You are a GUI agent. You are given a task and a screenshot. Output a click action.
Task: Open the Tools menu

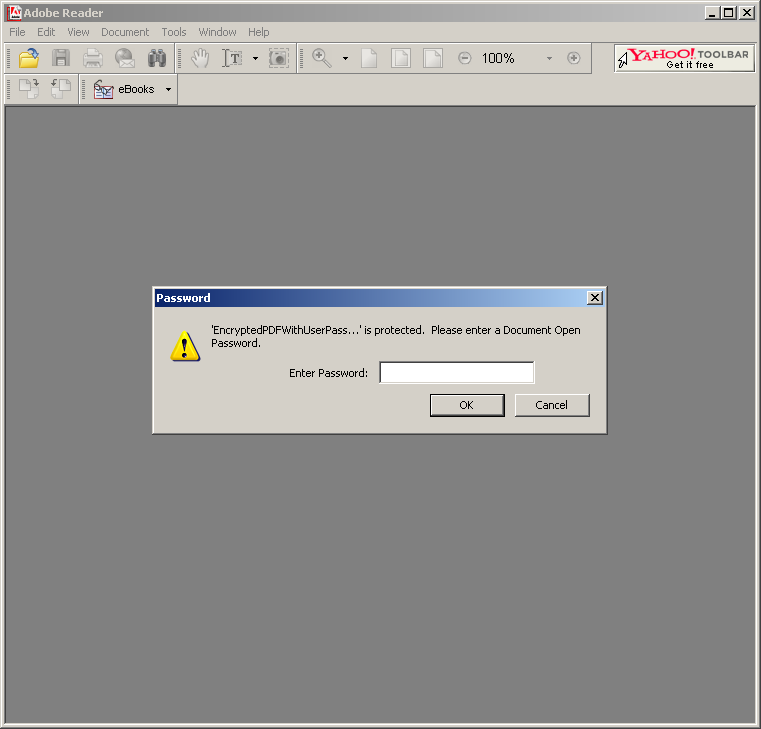click(x=174, y=32)
